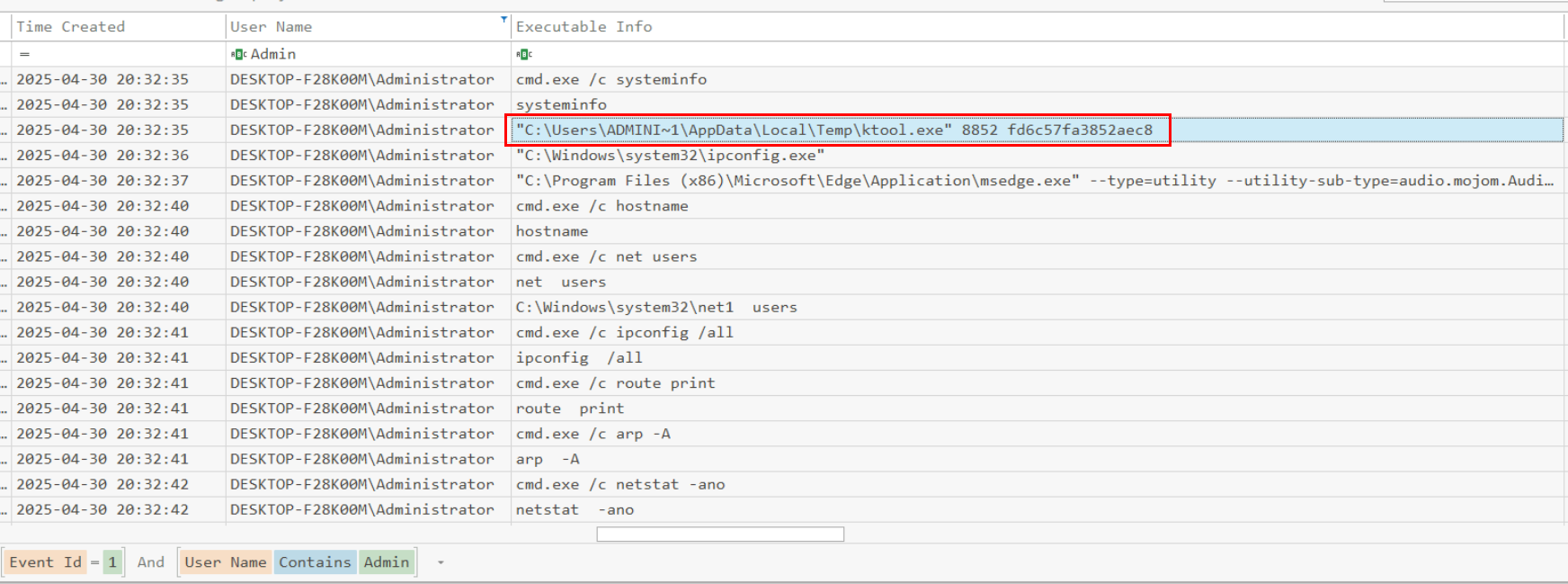The image size is (1568, 584).
Task: Click the User Name column header
Action: pyautogui.click(x=272, y=27)
